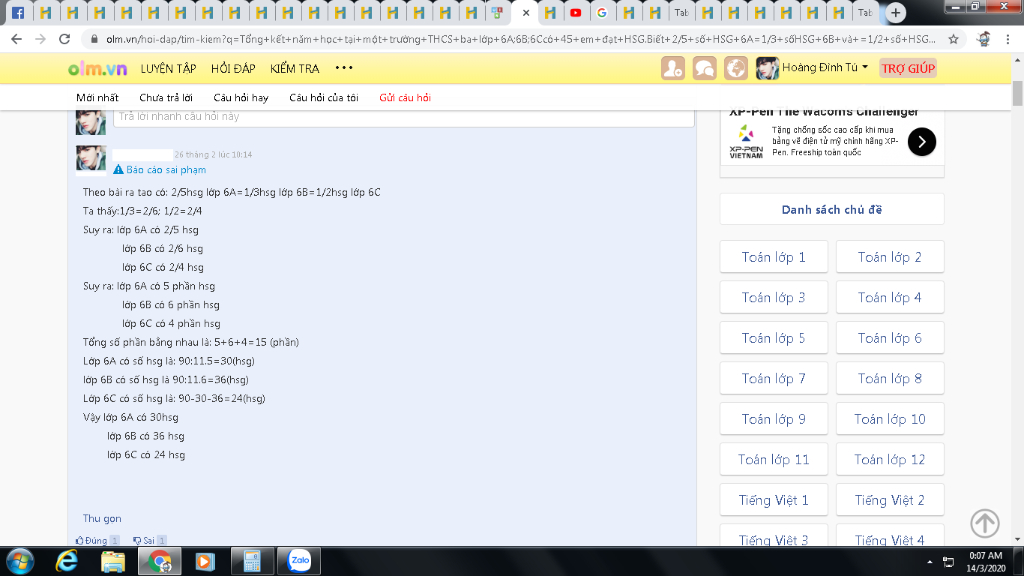Image resolution: width=1024 pixels, height=576 pixels.
Task: Switch to the Facebook tab
Action: [18, 12]
